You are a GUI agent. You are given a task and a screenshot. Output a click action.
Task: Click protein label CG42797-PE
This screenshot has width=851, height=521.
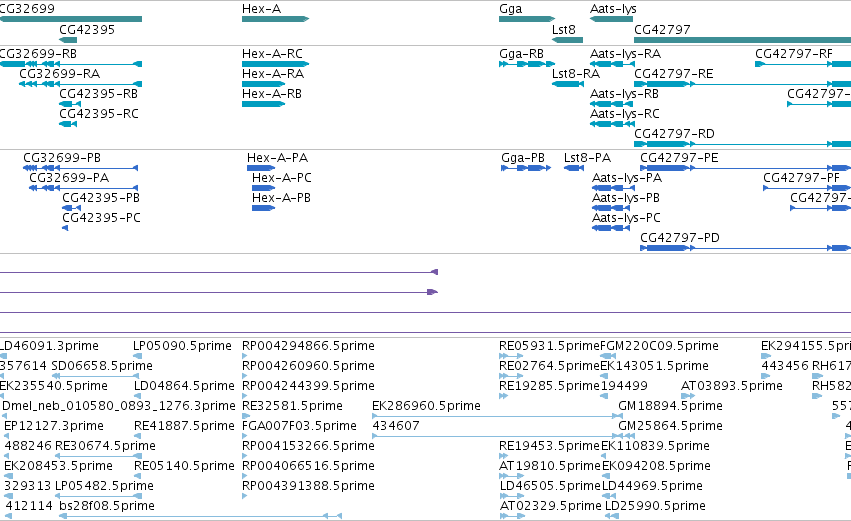tap(679, 158)
